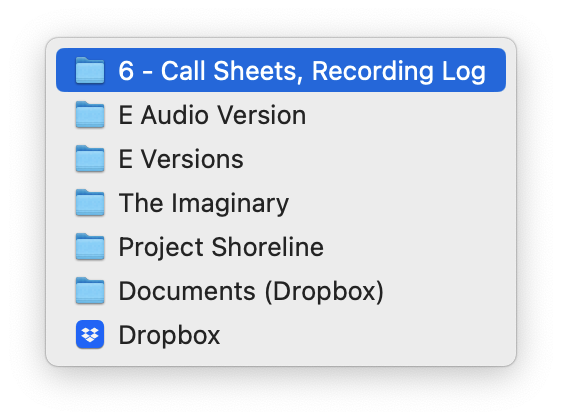Viewport: 562px width, 420px height.
Task: Click the folder icon beside E Audio Version
Action: click(x=90, y=115)
